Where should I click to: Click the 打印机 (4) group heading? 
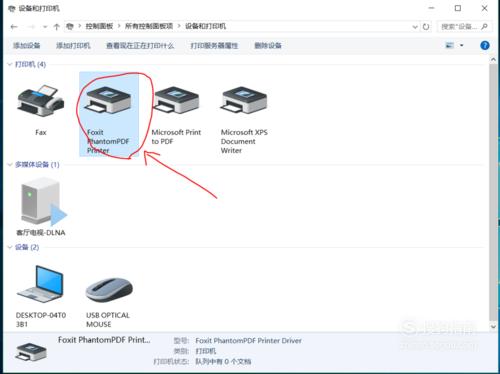pyautogui.click(x=31, y=64)
